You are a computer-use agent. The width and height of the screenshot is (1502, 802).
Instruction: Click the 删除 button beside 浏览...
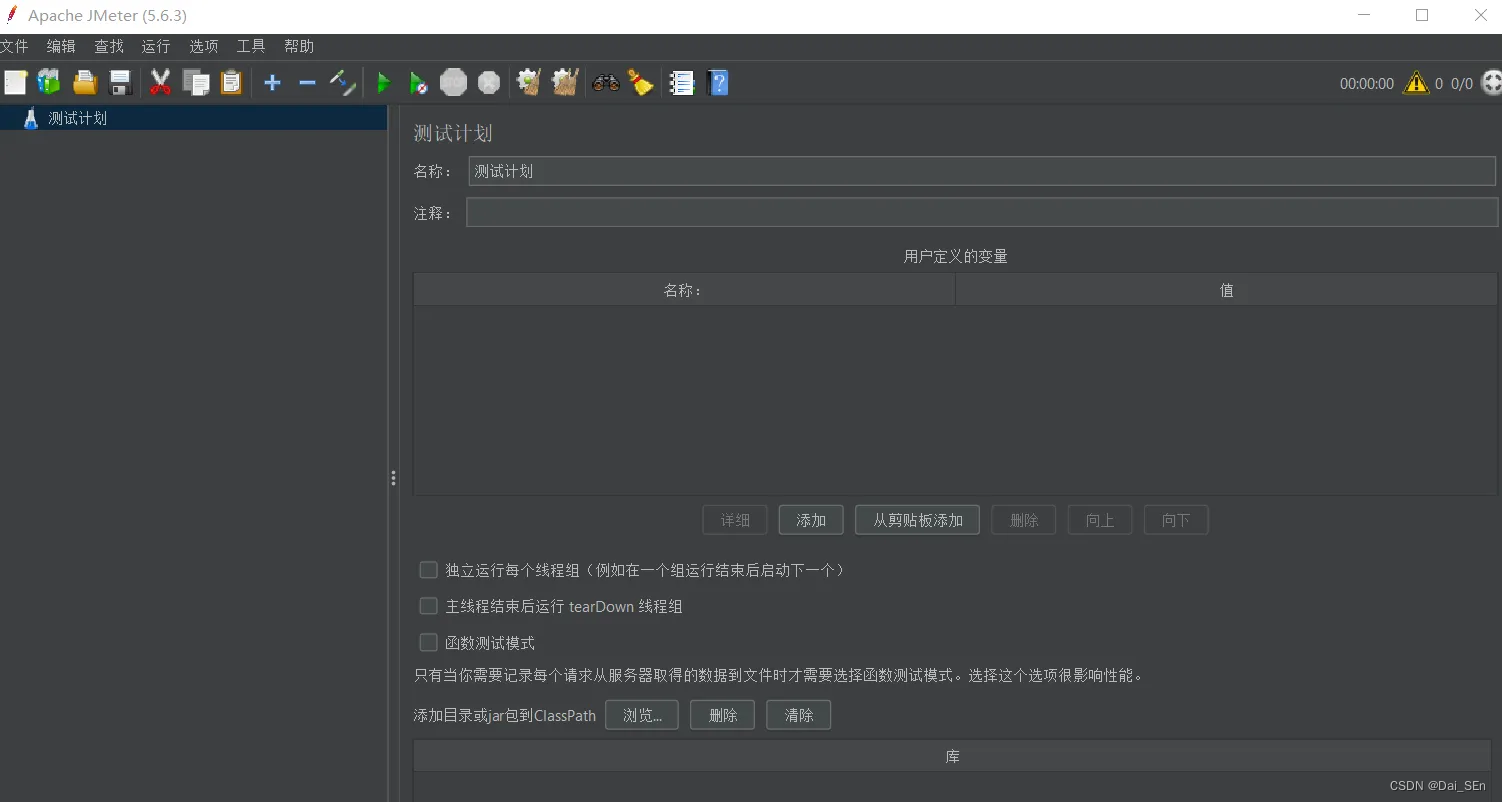(723, 715)
